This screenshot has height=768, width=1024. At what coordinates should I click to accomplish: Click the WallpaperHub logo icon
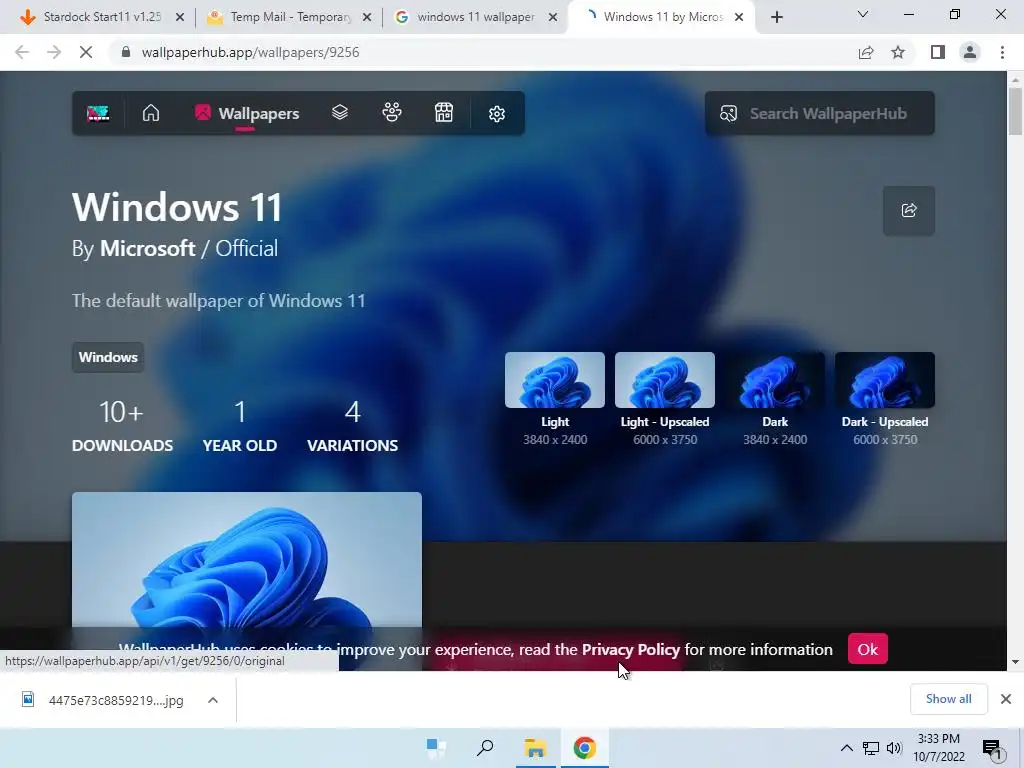click(98, 114)
